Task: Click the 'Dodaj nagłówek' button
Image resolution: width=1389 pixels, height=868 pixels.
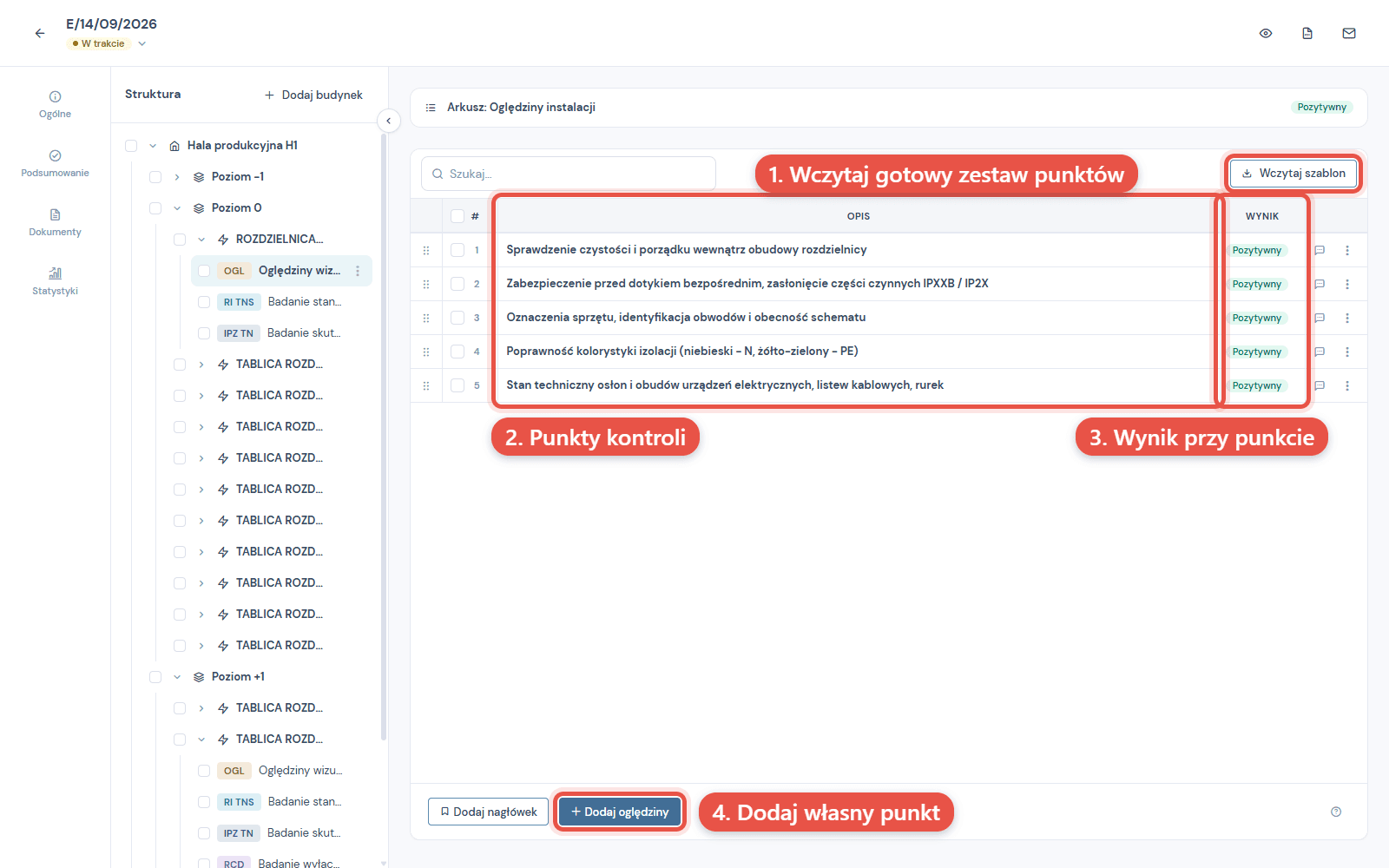Action: 488,812
